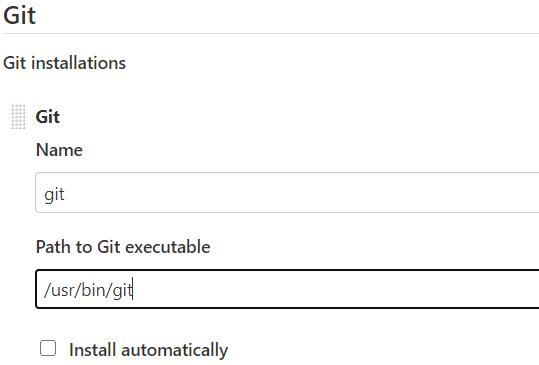Click the Install automatically label text
This screenshot has height=365, width=539.
[148, 350]
